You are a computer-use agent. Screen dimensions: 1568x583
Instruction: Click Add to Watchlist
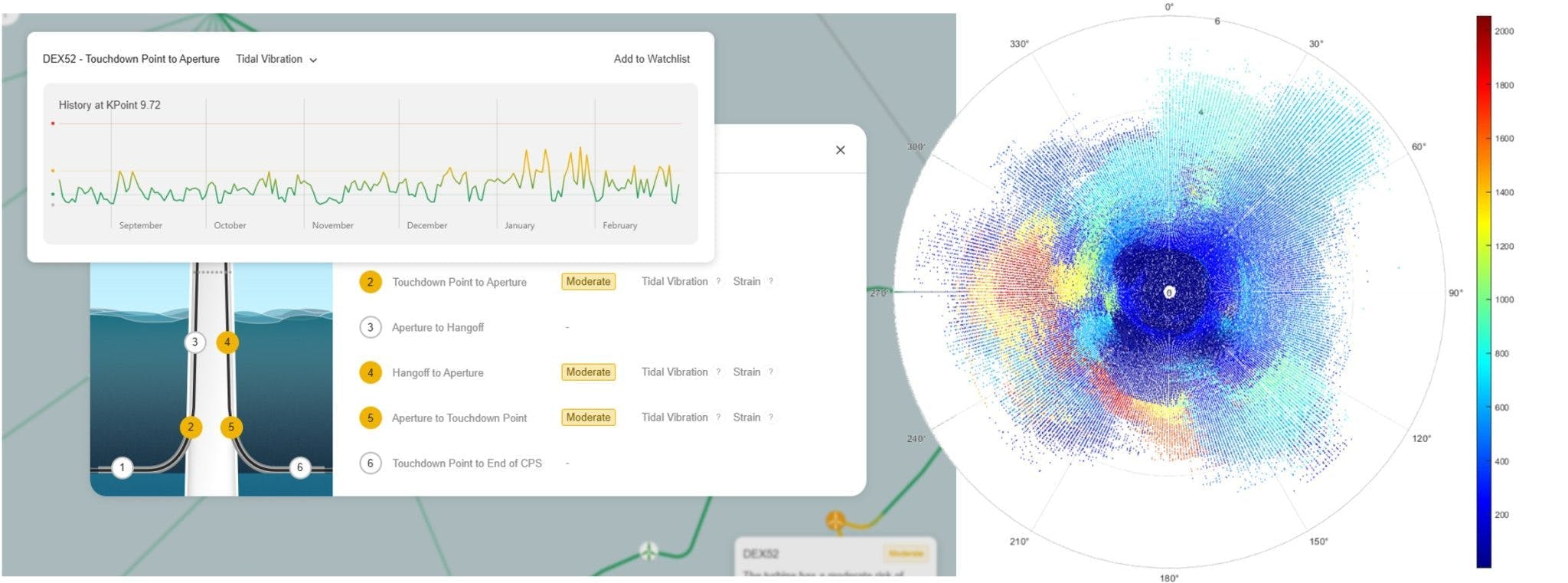[x=651, y=59]
